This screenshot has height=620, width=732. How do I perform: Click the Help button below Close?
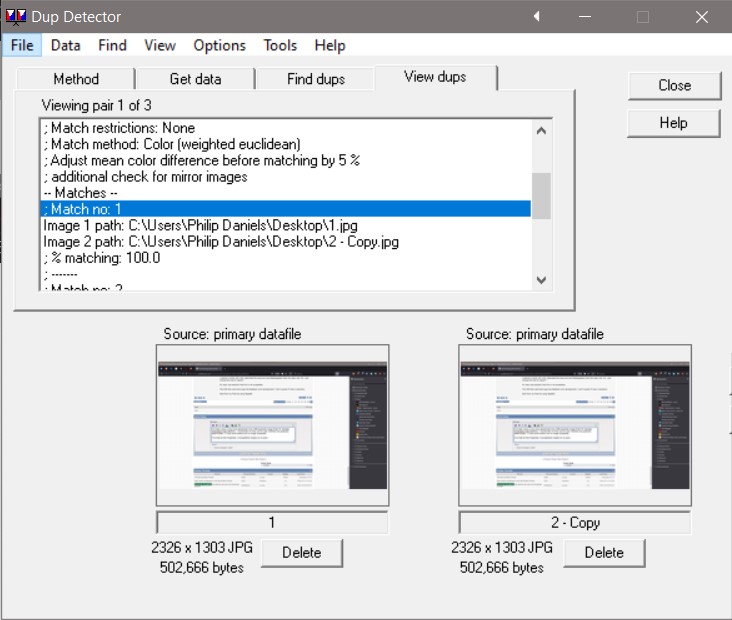(x=674, y=123)
